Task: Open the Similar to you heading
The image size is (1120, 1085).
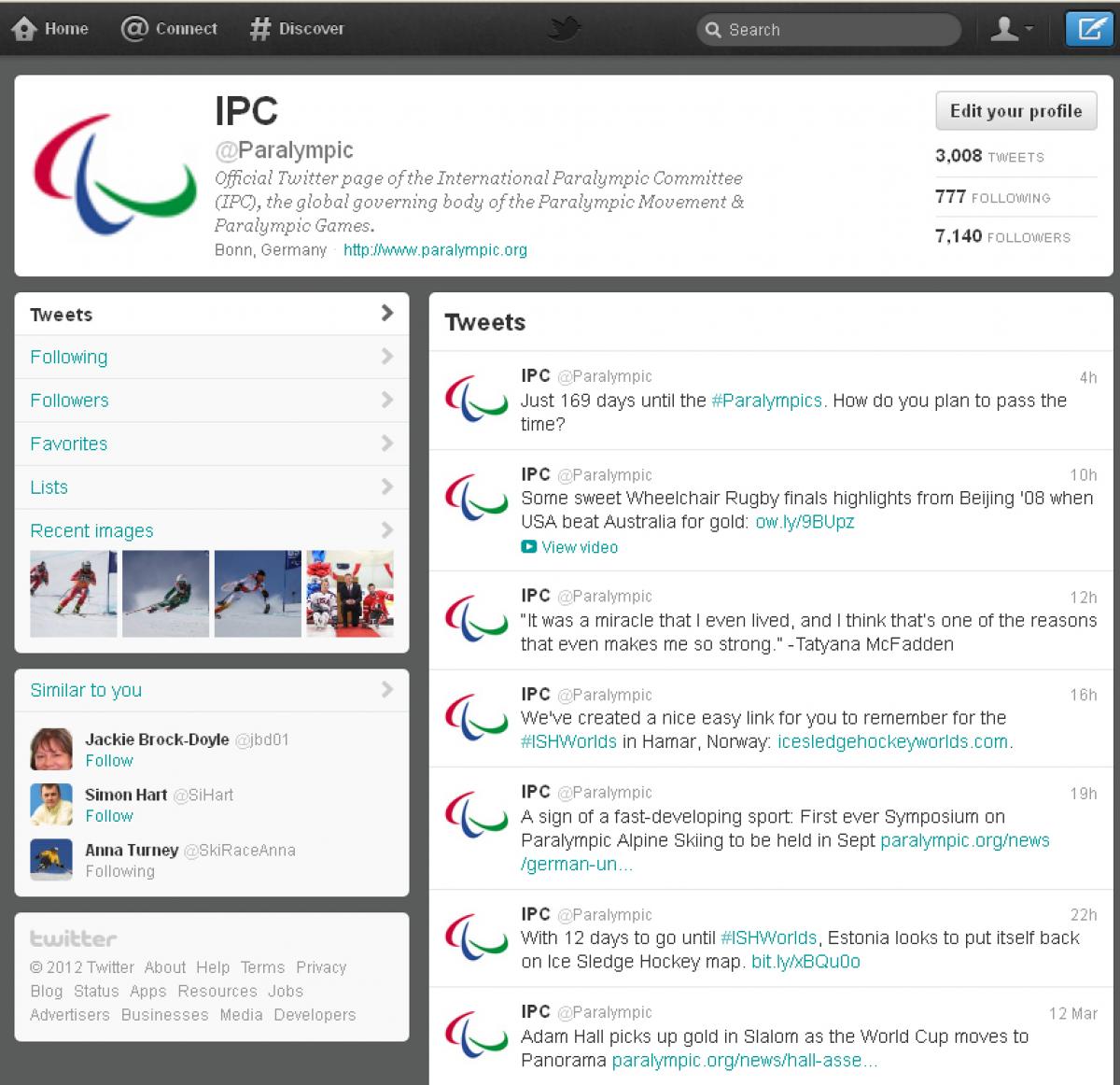Action: (86, 690)
